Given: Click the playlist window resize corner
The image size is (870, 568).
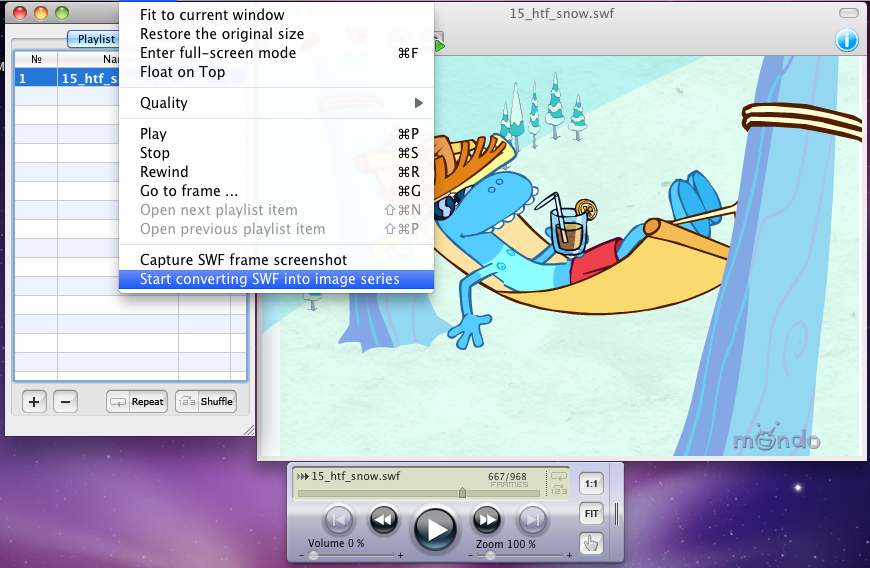Looking at the screenshot, I should point(249,430).
